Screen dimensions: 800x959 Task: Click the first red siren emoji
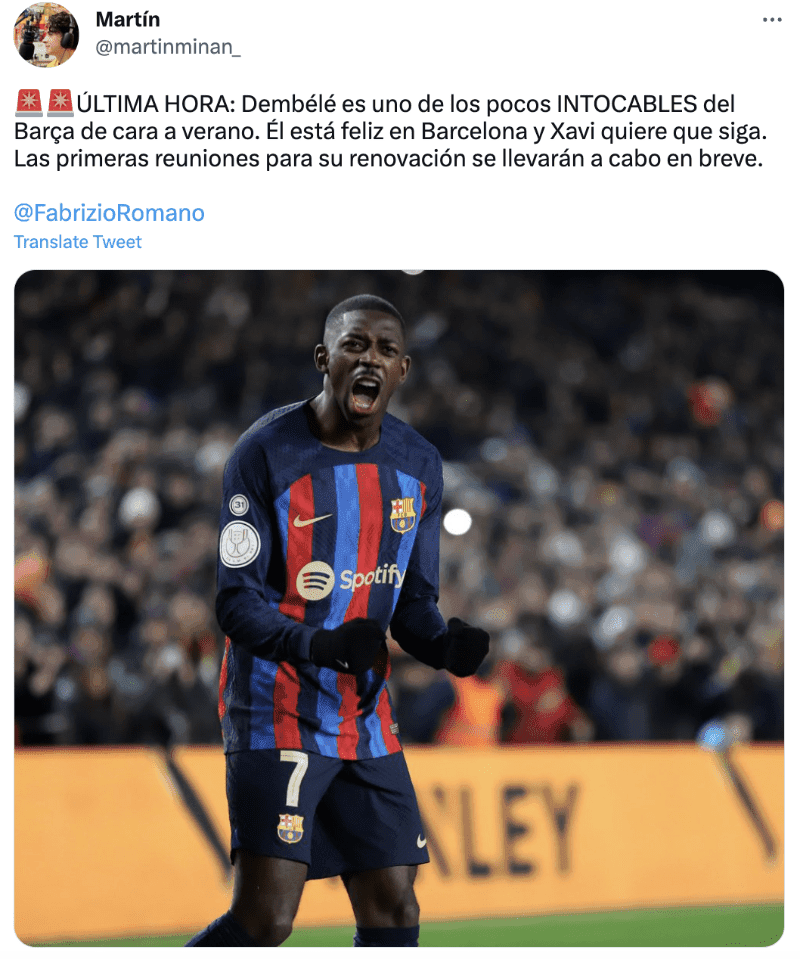click(28, 103)
